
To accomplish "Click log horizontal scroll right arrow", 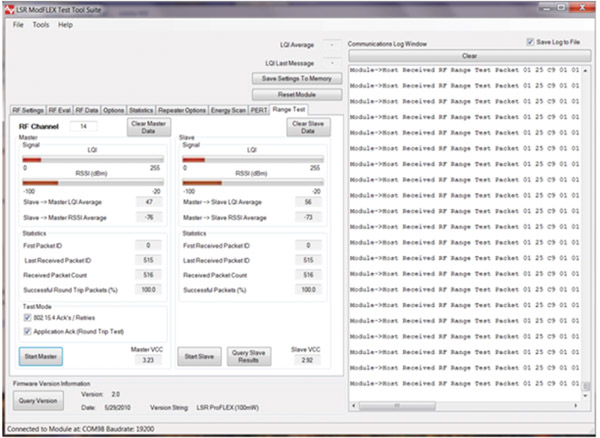I will (576, 405).
